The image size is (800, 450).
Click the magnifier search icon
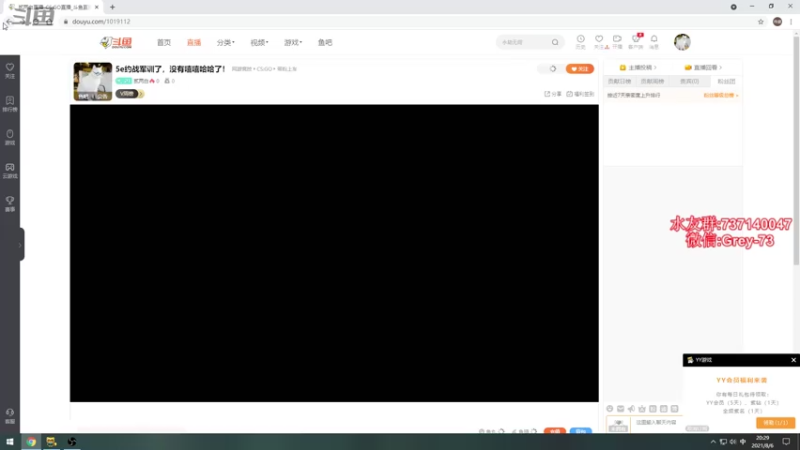click(555, 42)
